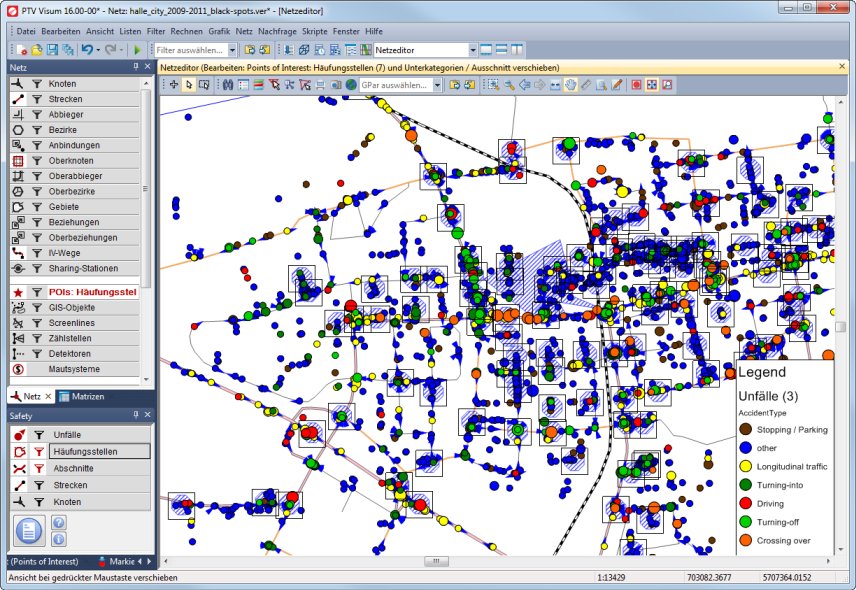Click the find binoculars icon
856x590 pixels.
(228, 85)
